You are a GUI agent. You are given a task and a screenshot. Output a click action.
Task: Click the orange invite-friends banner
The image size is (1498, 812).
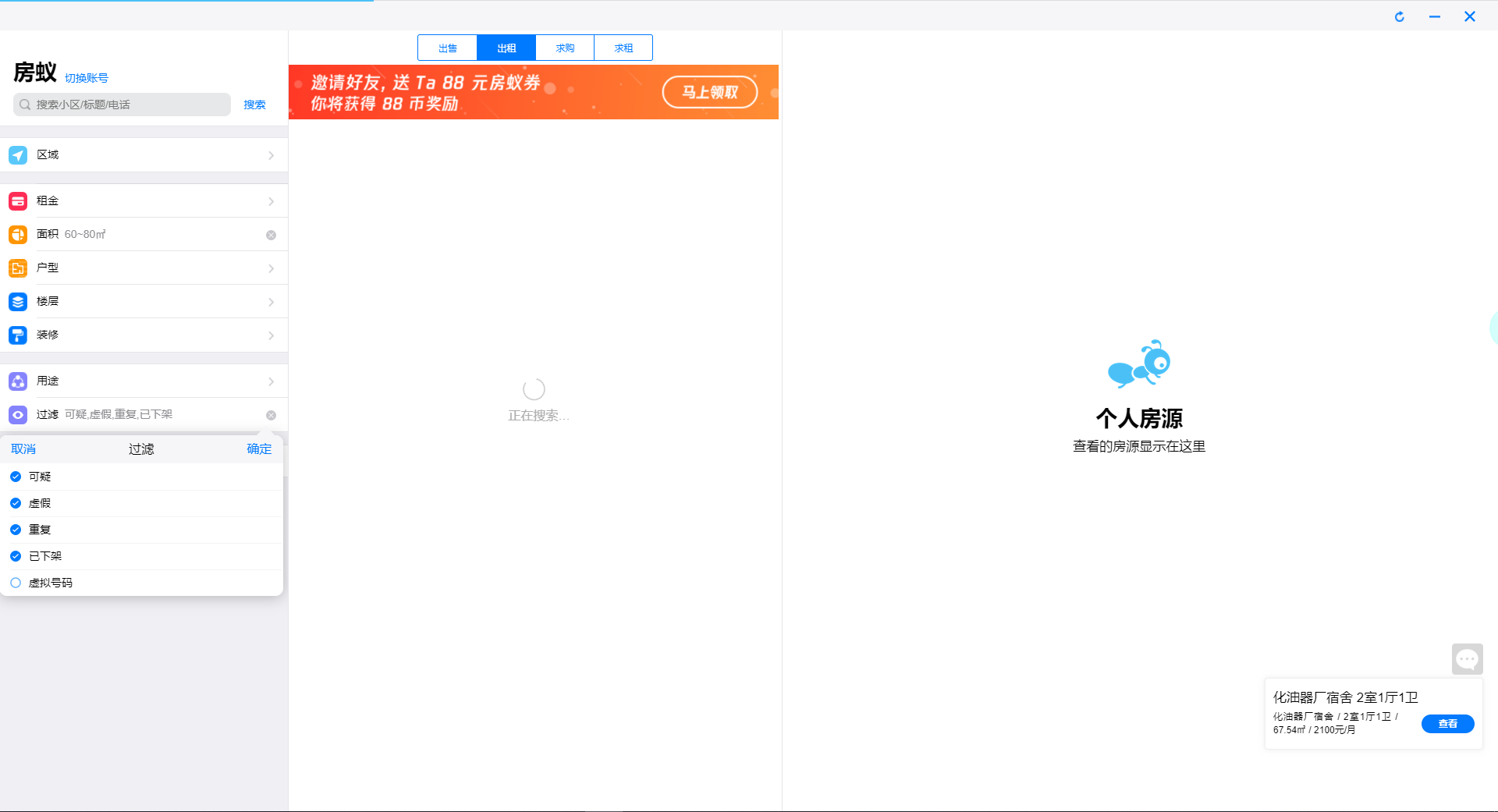534,92
